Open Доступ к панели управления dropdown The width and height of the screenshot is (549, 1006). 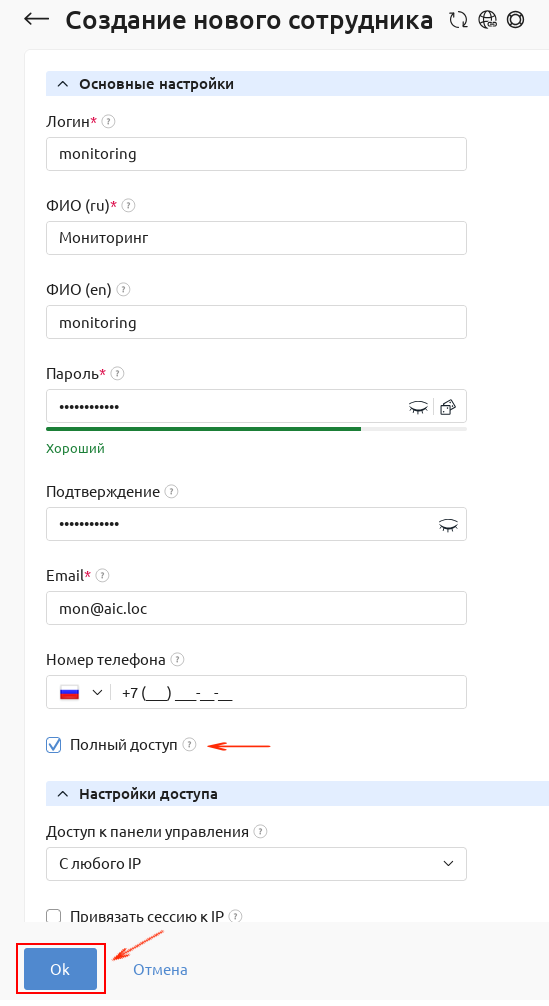click(x=256, y=864)
